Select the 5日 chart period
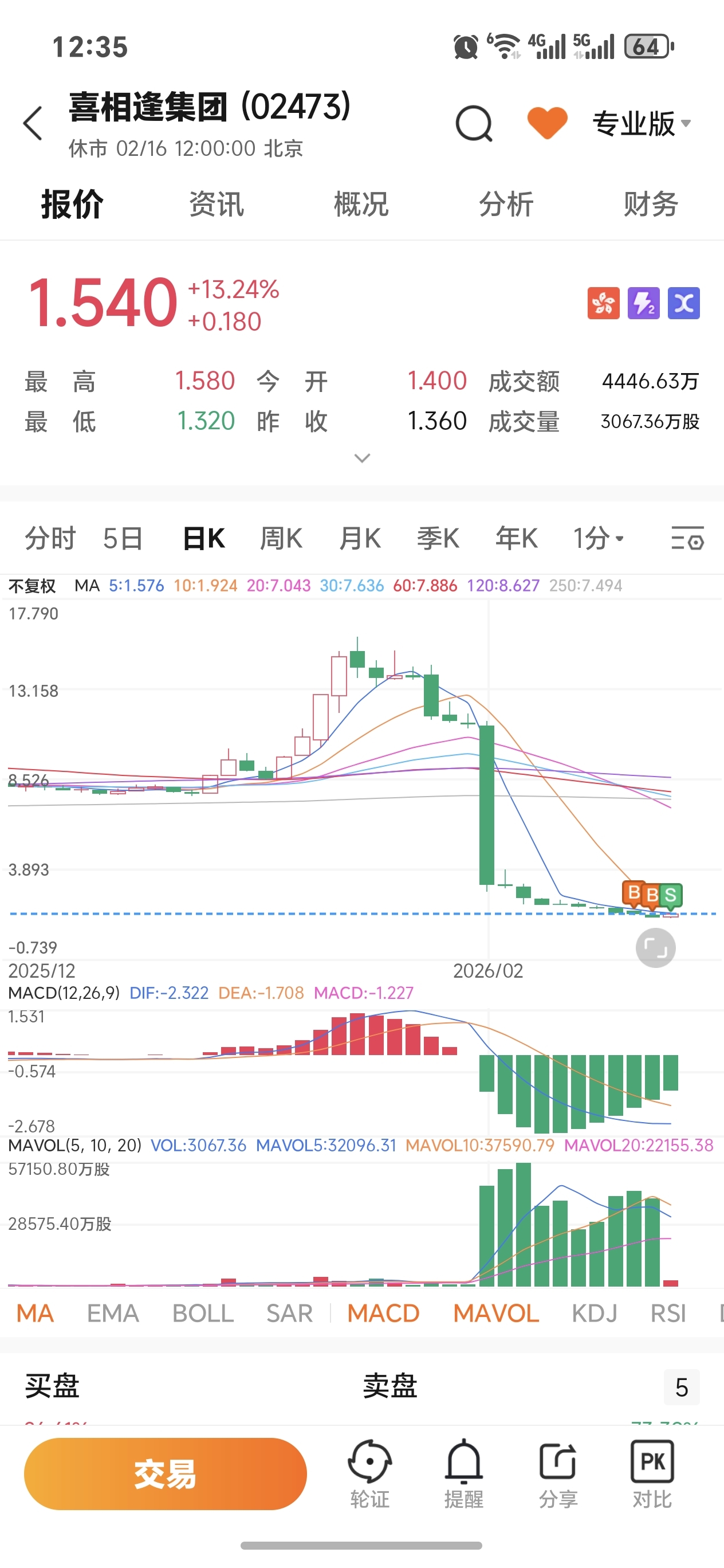 point(123,538)
